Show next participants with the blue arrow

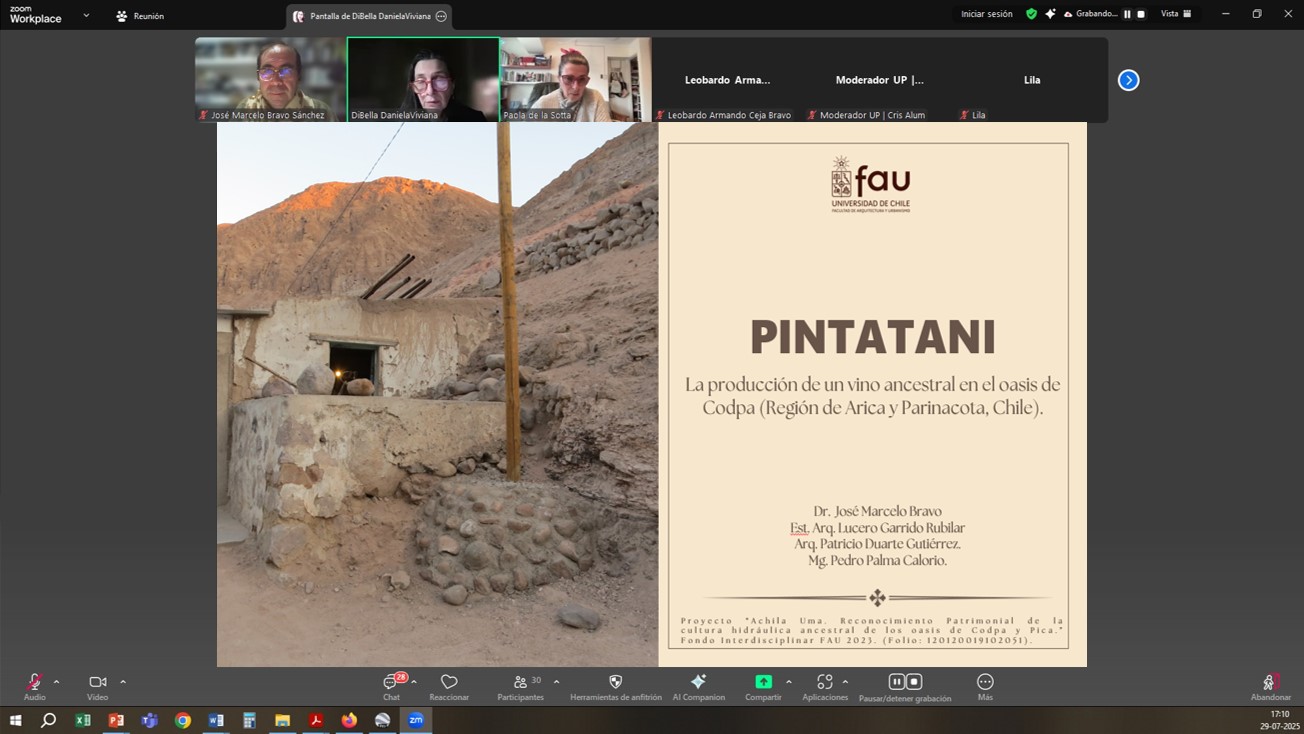1128,80
